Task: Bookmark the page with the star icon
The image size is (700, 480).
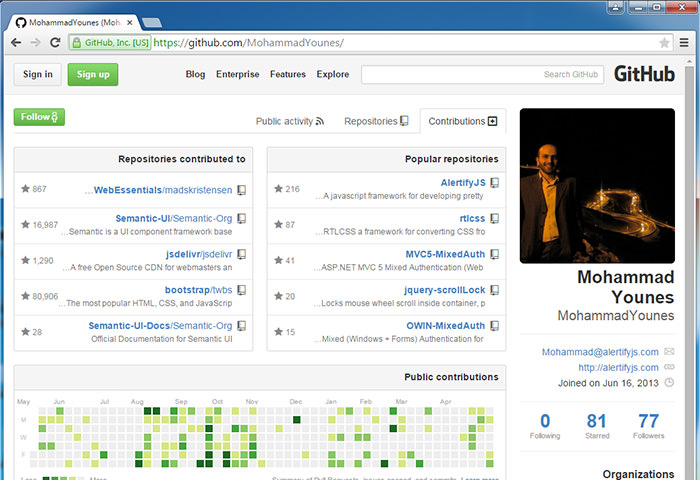Action: click(x=664, y=43)
